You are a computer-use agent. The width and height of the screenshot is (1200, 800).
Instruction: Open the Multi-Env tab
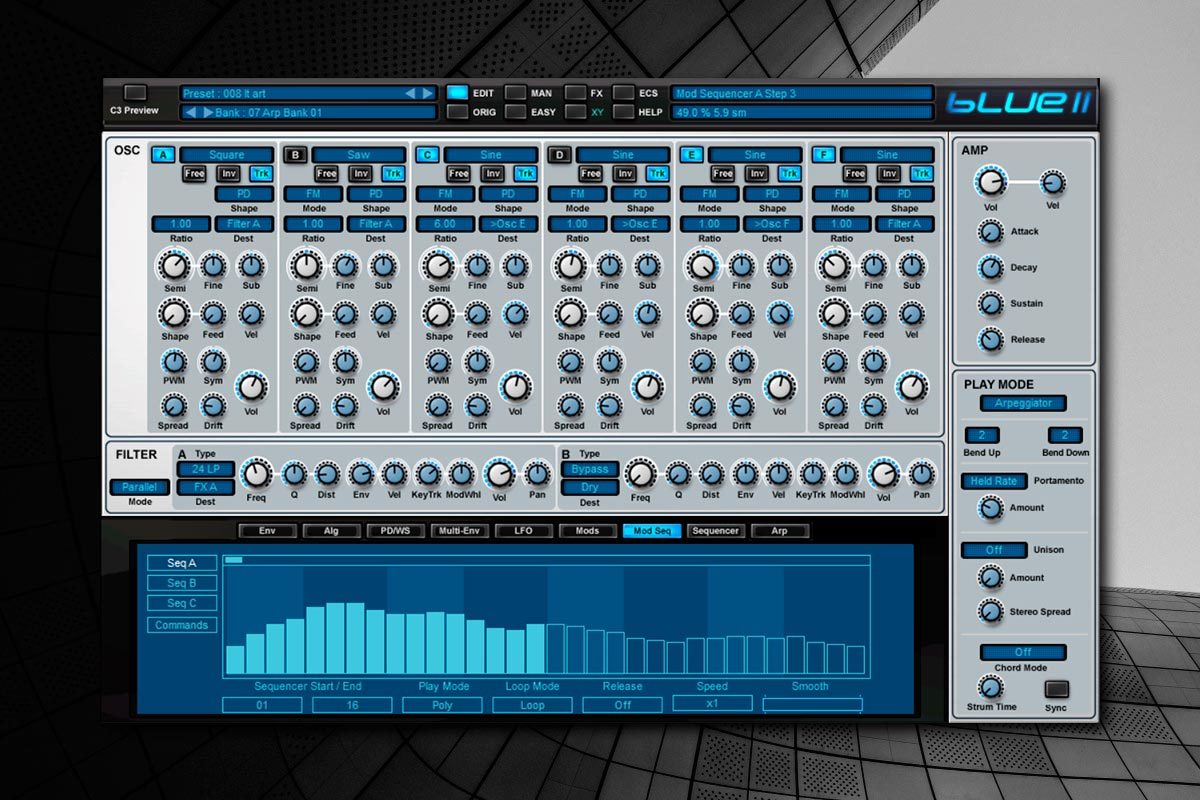(460, 531)
